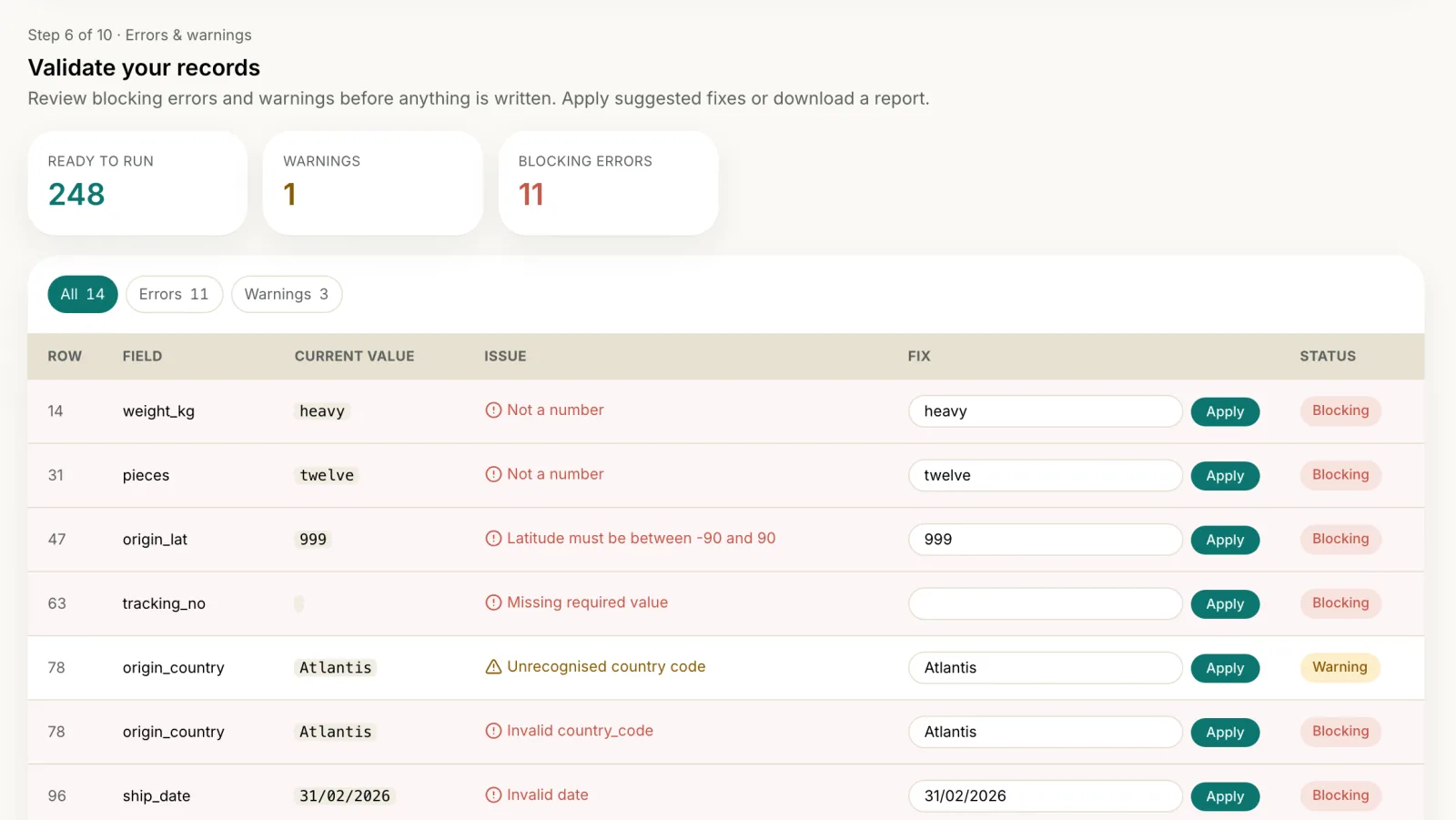The image size is (1456, 820).
Task: Apply fix for row 96 ship_date
Action: (x=1225, y=796)
